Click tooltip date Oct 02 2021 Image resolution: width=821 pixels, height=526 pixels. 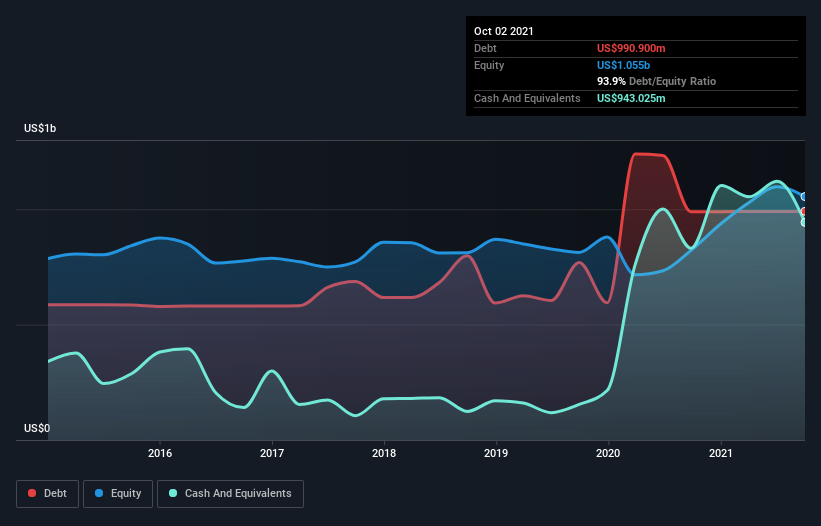(x=504, y=31)
